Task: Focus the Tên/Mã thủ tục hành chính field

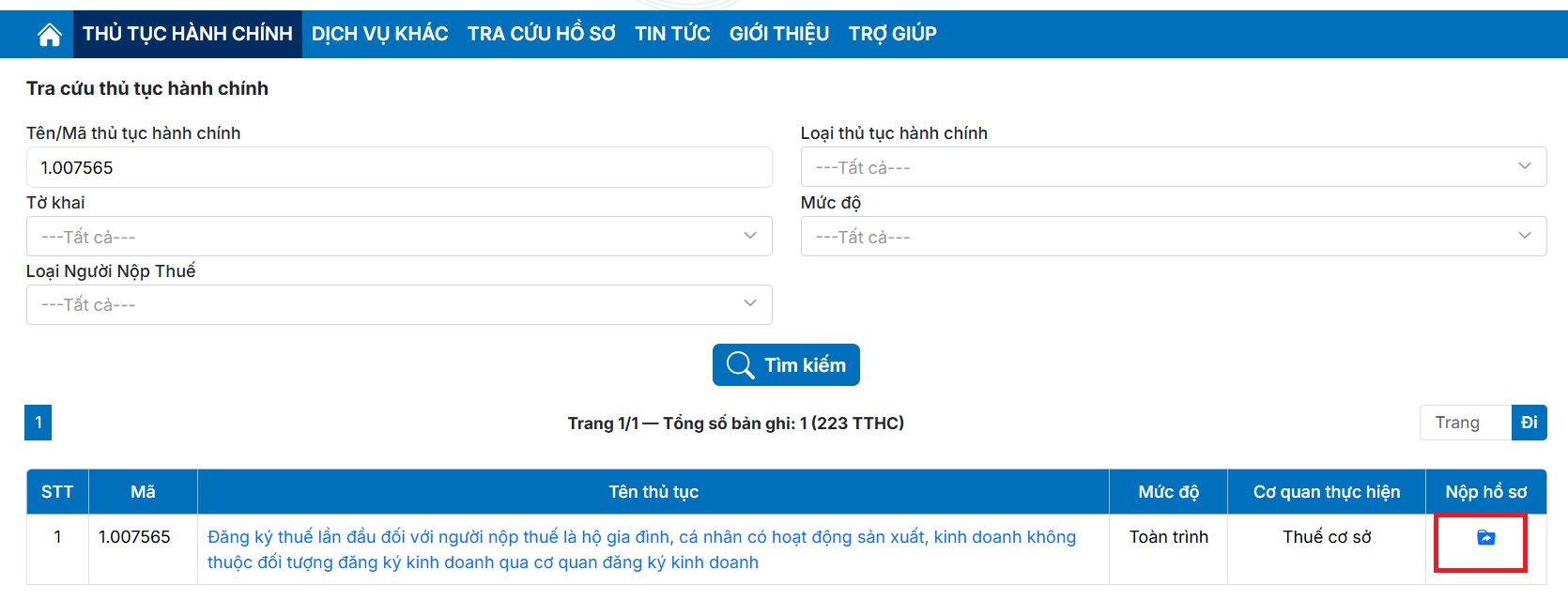Action: pos(399,167)
